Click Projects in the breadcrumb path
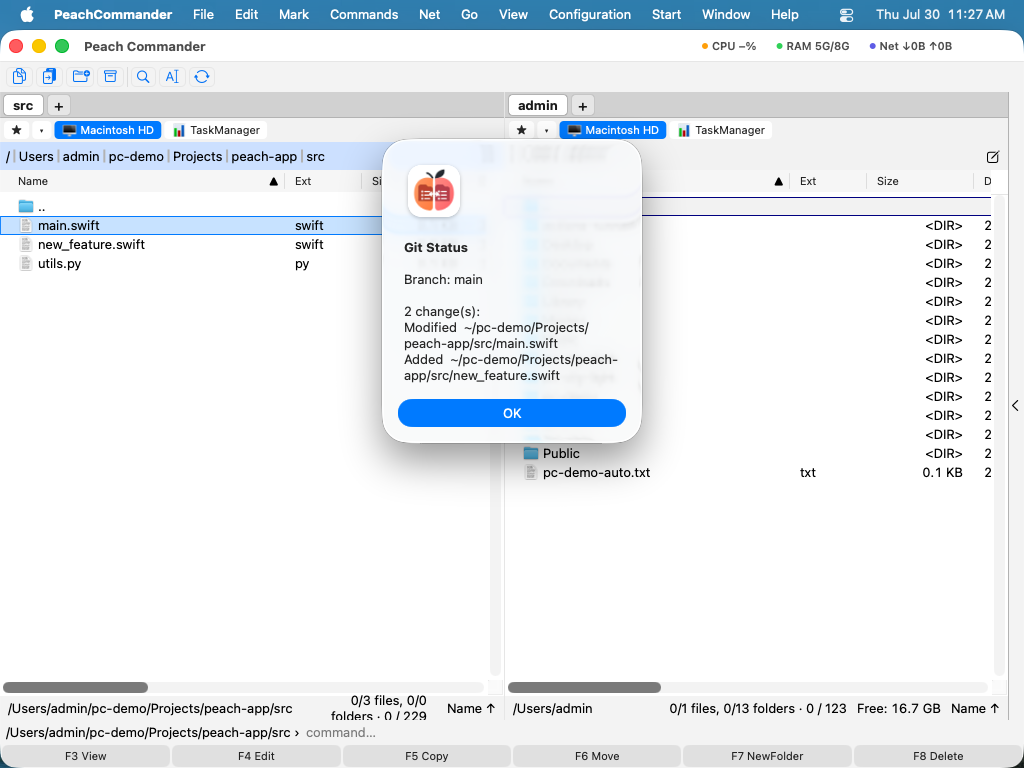 click(x=197, y=157)
